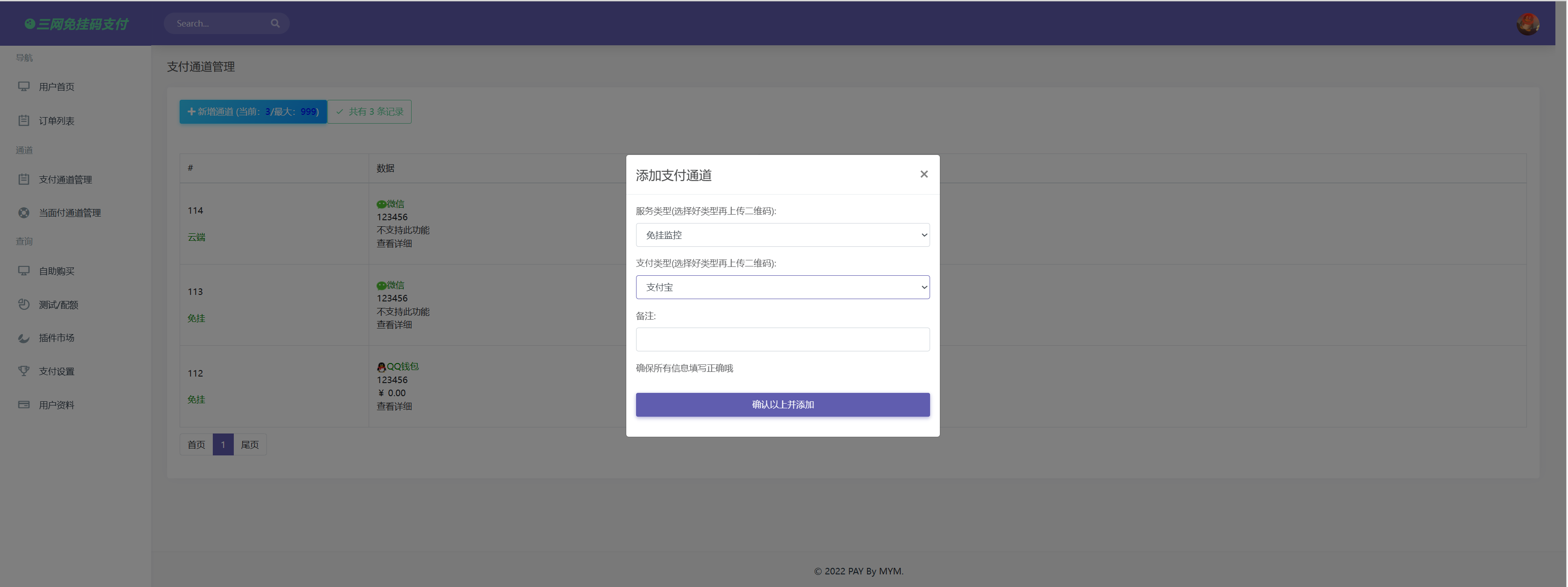Click the 新增通道 button

click(x=252, y=112)
